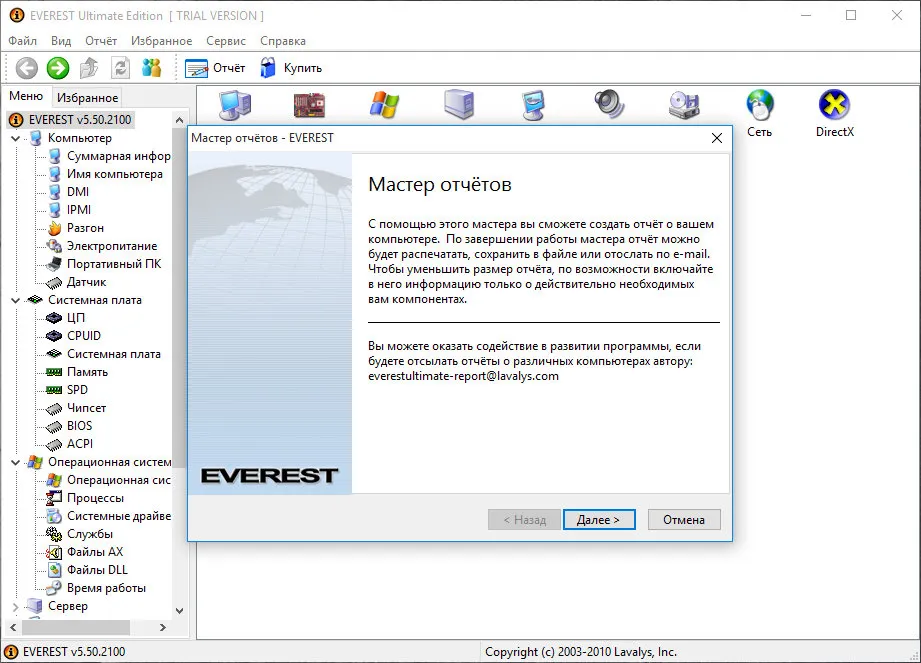Go forward with the green arrow icon
The image size is (921, 663).
tap(58, 68)
